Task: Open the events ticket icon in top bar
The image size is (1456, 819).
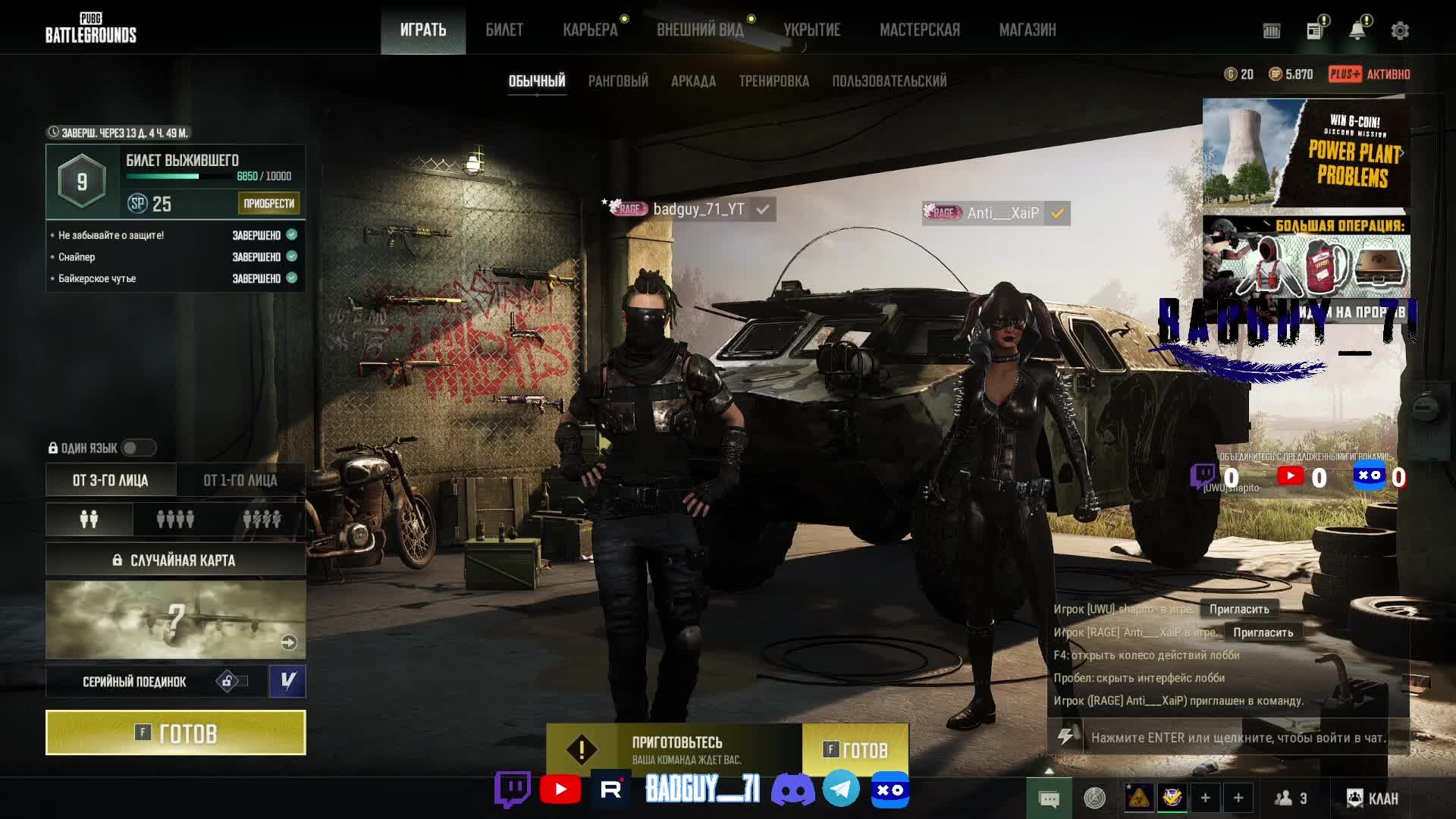Action: tap(1272, 30)
